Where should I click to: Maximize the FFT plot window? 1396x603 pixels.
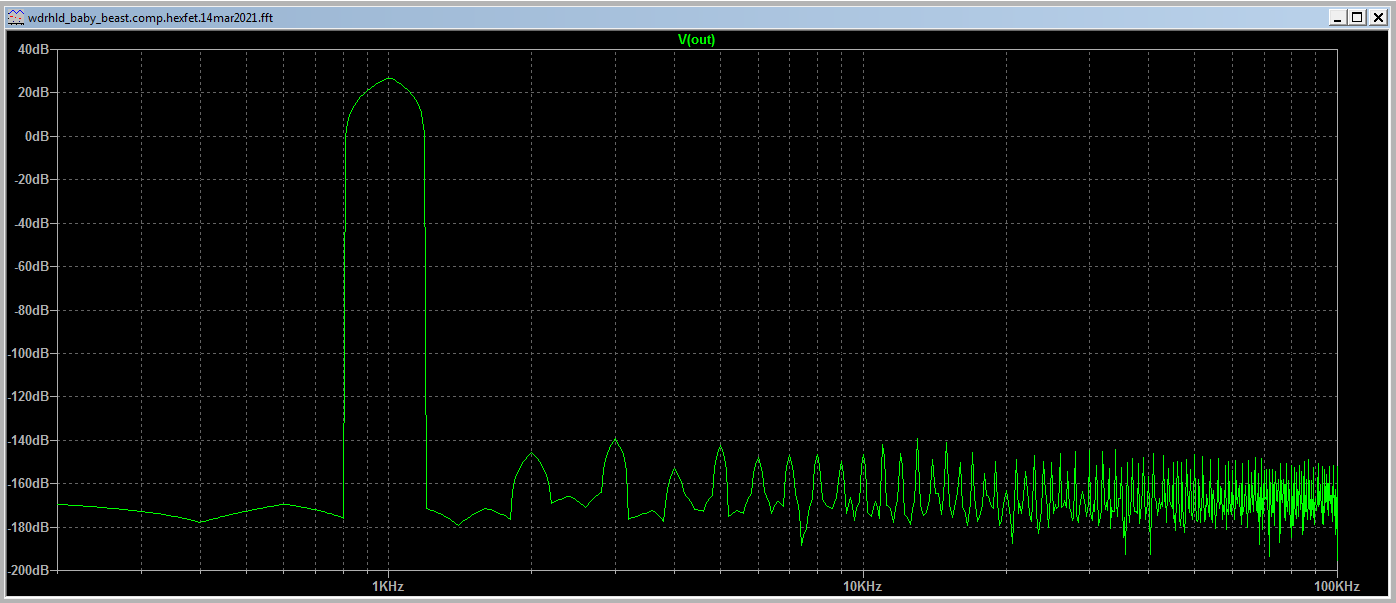(1357, 17)
